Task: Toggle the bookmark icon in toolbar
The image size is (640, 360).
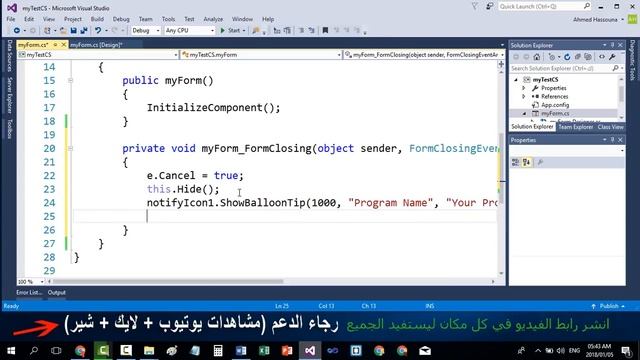Action: [325, 31]
